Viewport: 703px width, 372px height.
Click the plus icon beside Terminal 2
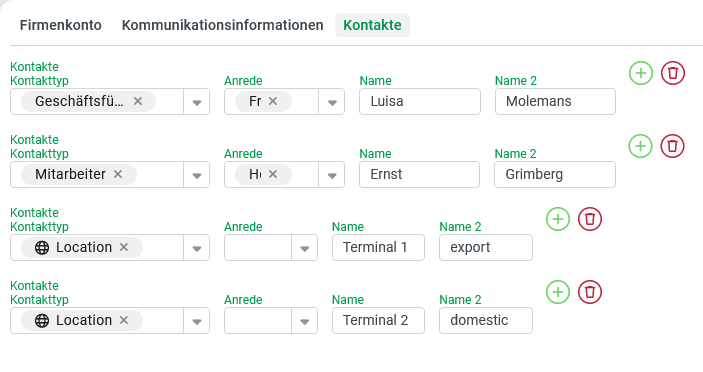[558, 292]
